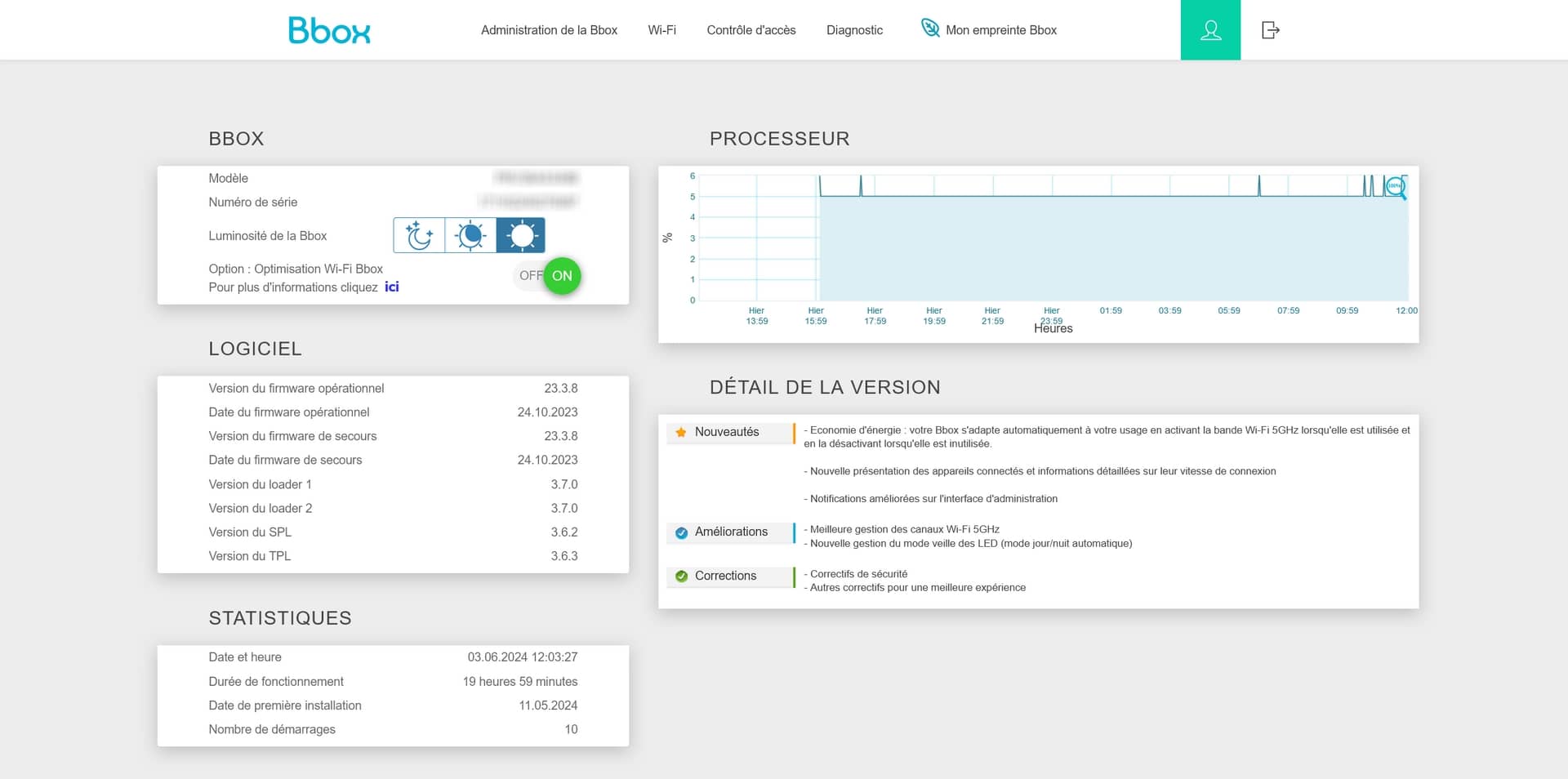Set Bbox brightness to full sun mode
Screen dimensions: 1568x779
[x=521, y=236]
